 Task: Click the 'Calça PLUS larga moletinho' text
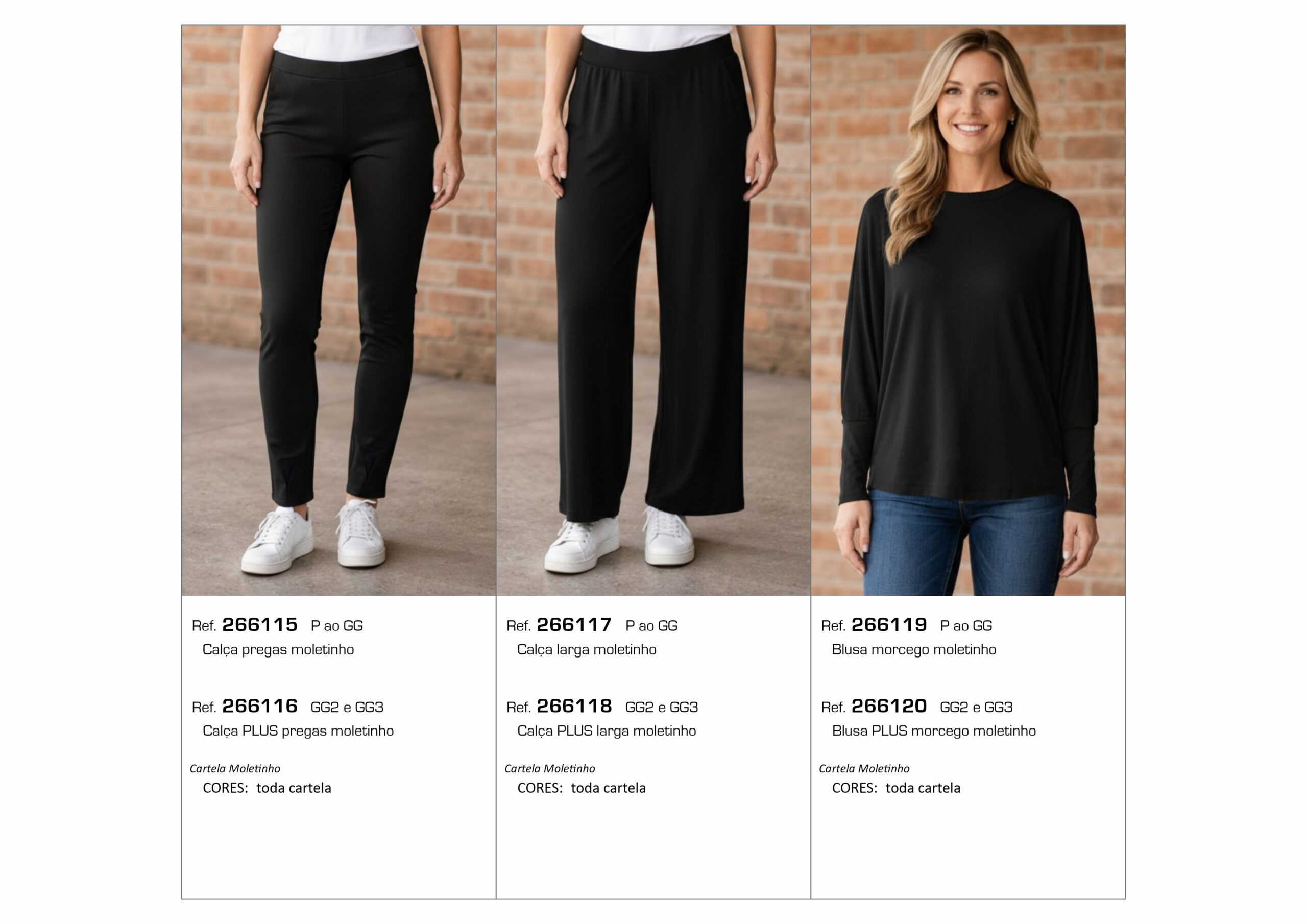(x=607, y=731)
